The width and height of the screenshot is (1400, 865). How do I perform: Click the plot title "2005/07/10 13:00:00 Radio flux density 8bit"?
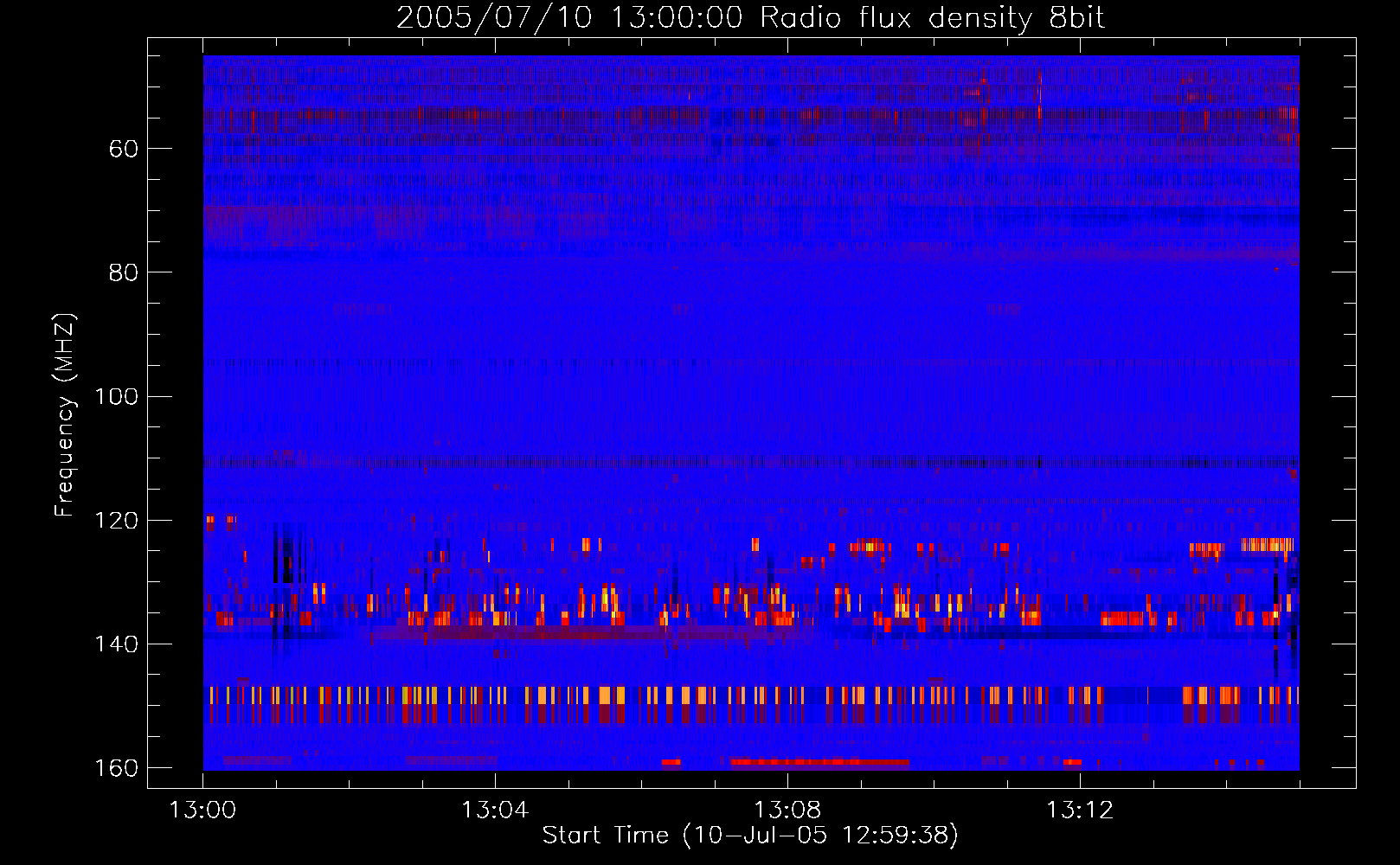coord(750,18)
